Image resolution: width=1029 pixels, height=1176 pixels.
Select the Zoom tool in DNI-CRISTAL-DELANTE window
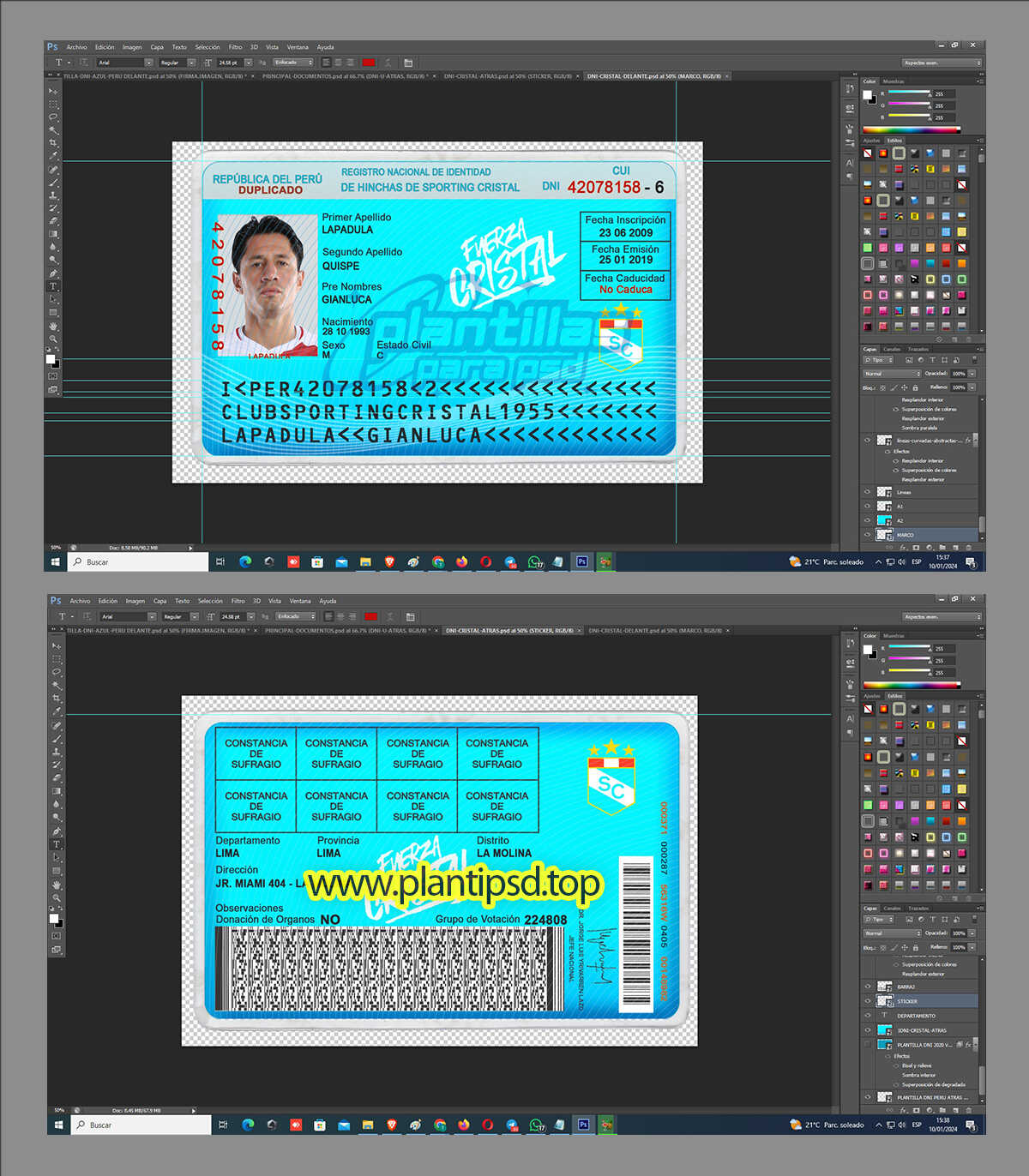click(53, 339)
